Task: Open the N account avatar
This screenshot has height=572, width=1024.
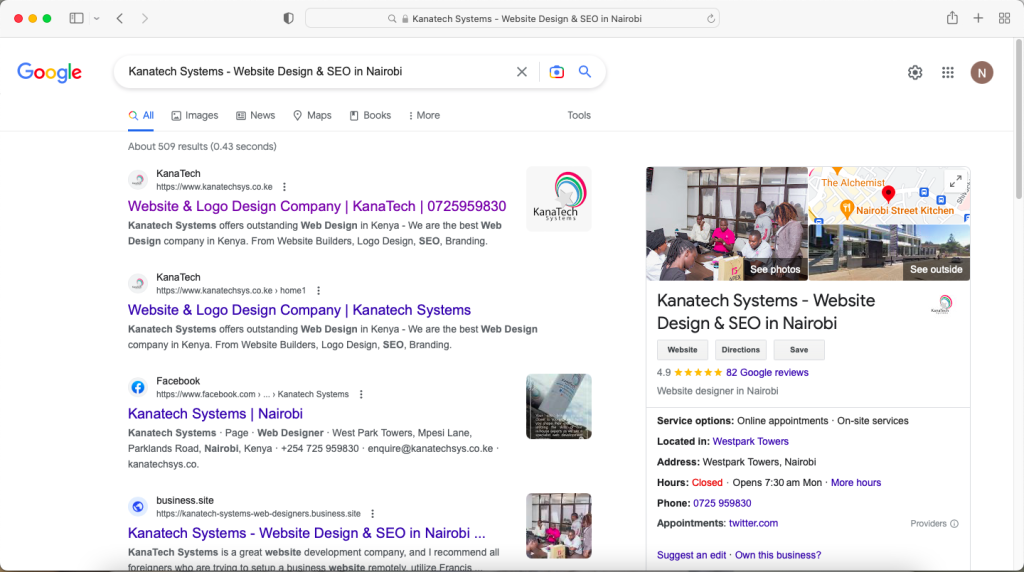Action: coord(982,72)
